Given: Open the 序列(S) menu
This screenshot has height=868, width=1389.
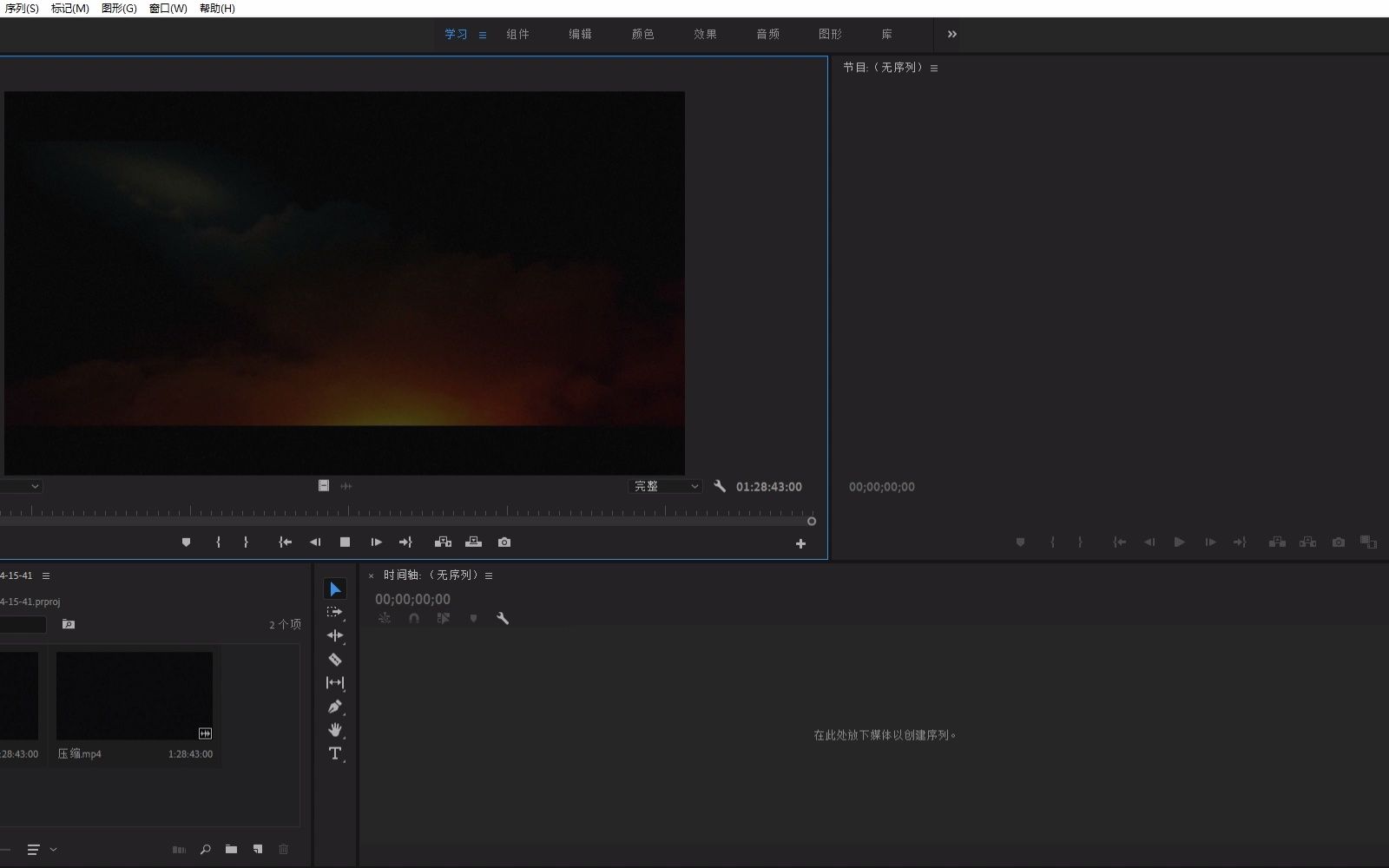Looking at the screenshot, I should click(x=22, y=9).
